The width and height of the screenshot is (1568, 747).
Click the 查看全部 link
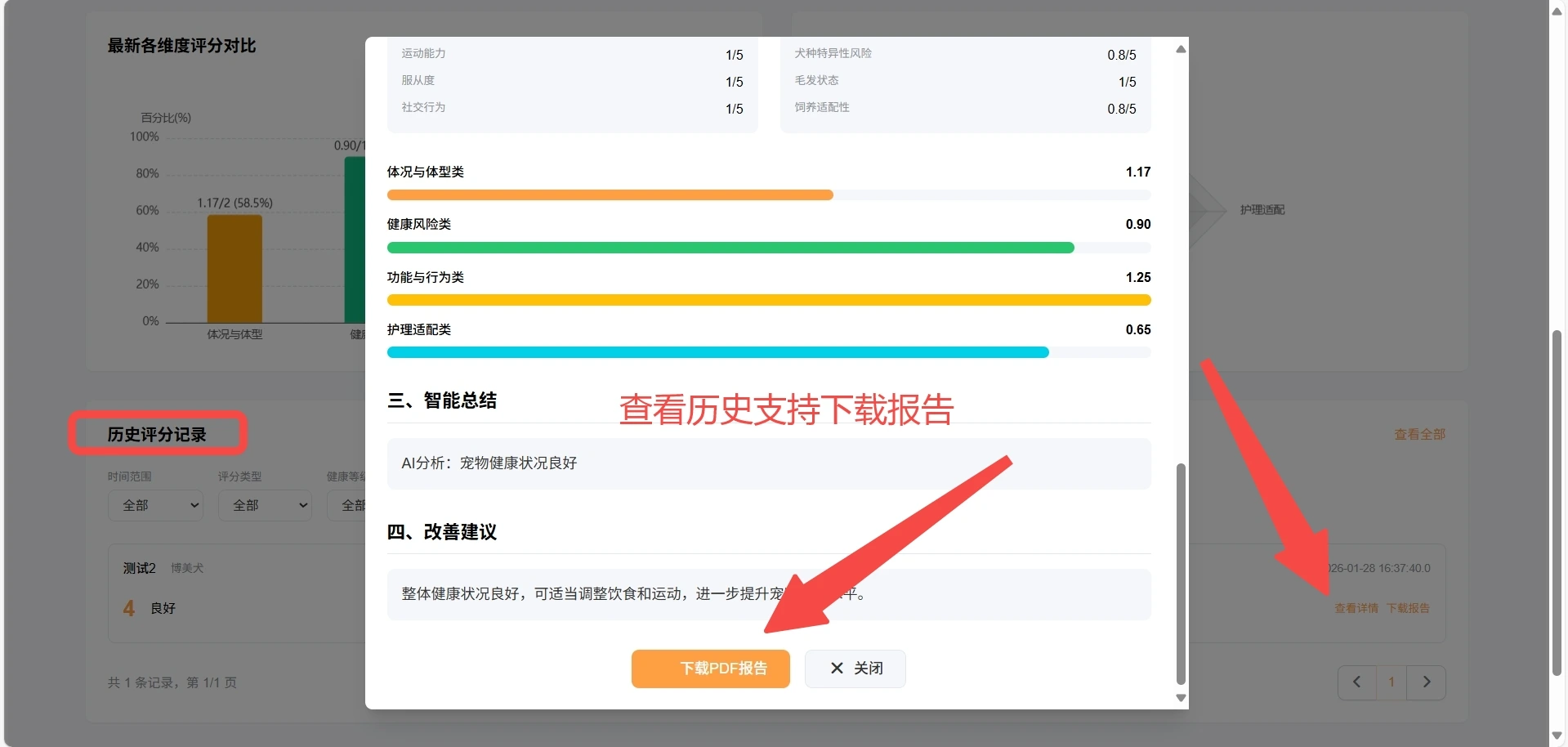1419,435
